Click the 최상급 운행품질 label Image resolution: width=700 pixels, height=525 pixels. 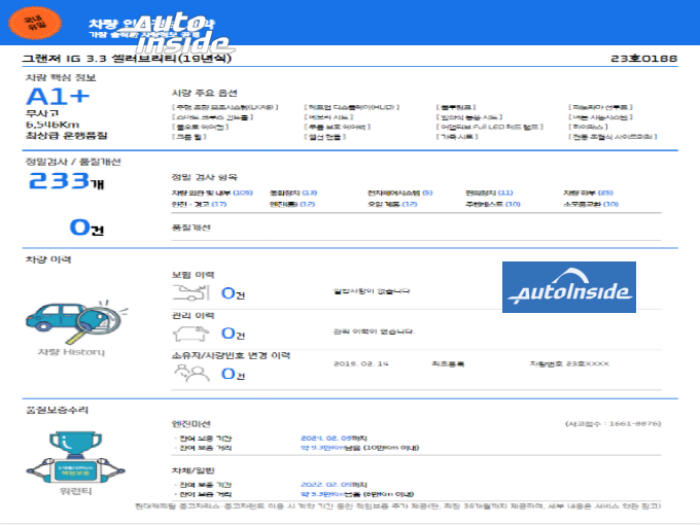coord(67,135)
